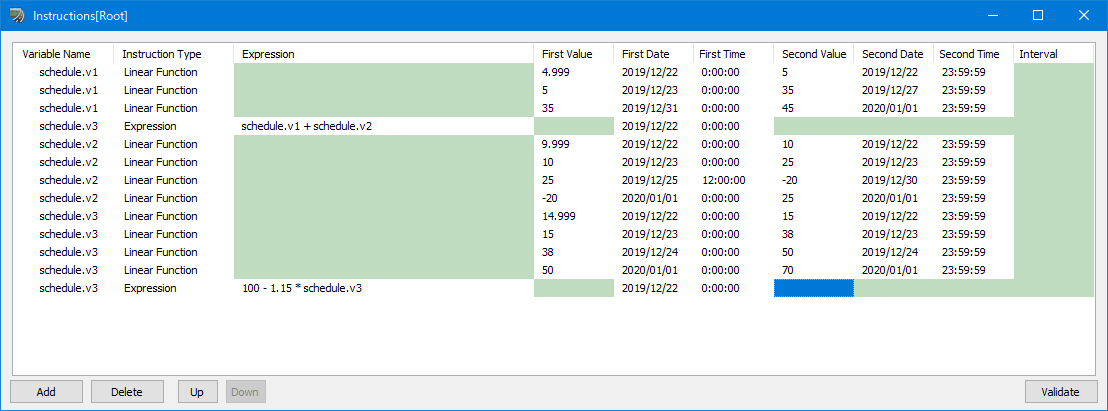
Task: Click the First Value column header
Action: point(573,54)
